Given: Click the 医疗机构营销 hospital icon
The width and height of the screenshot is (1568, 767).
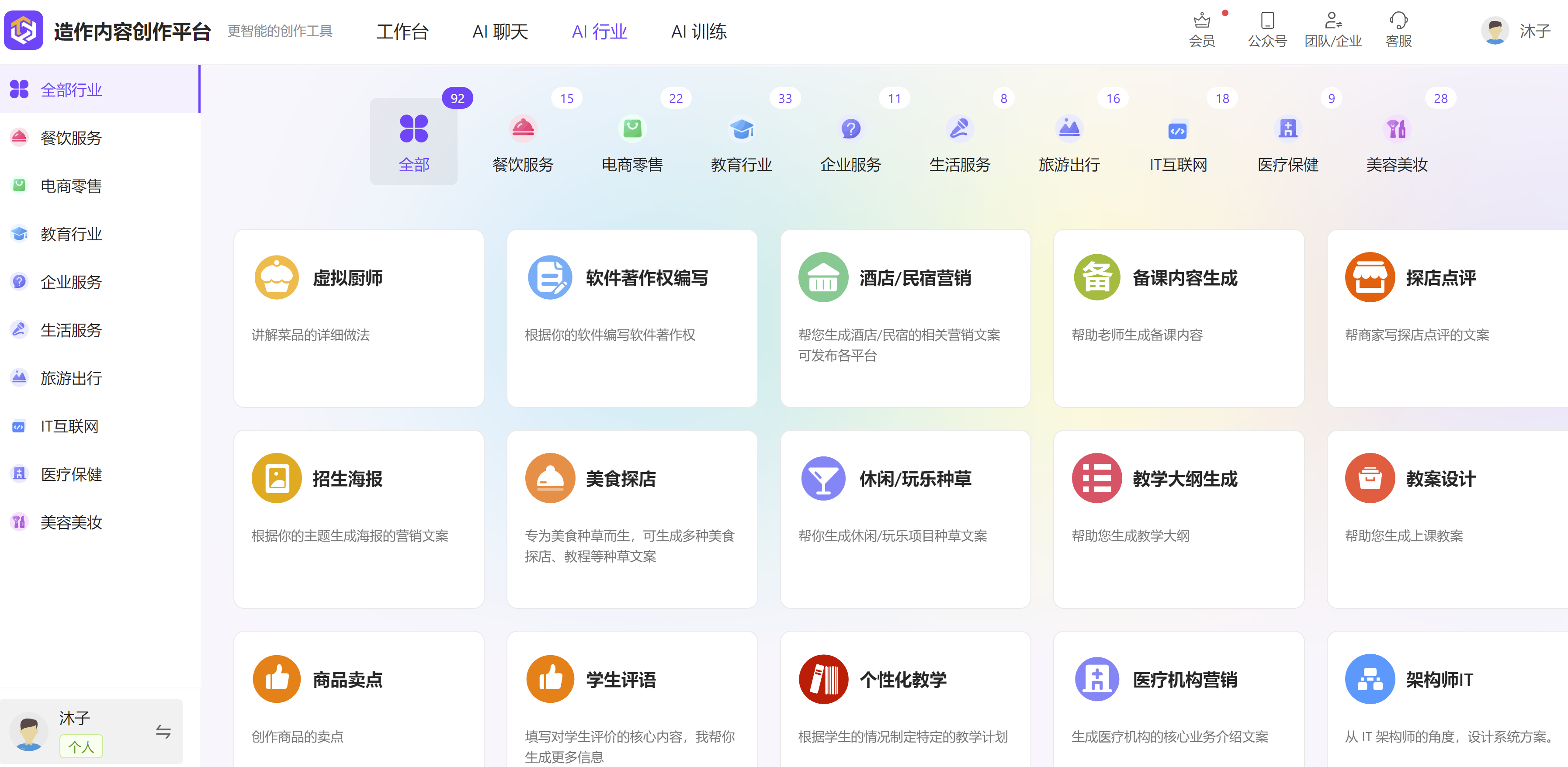Looking at the screenshot, I should point(1097,679).
